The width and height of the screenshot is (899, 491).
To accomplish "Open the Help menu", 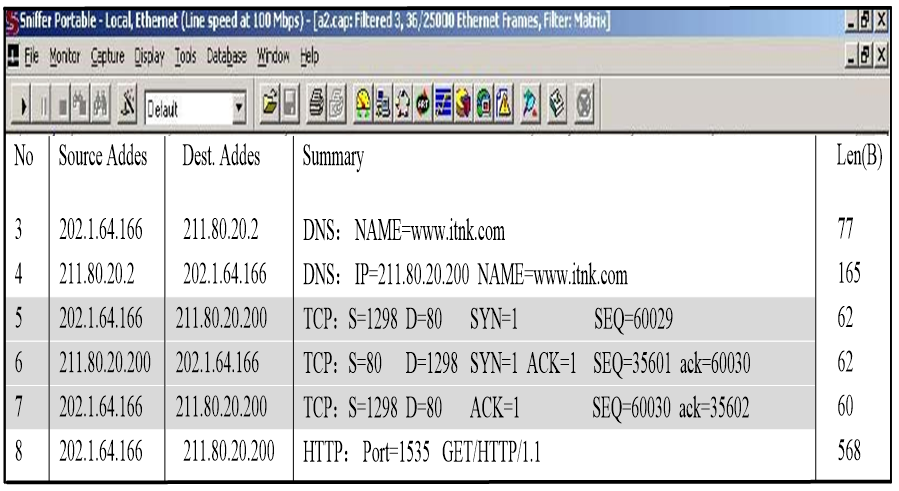I will coord(310,56).
